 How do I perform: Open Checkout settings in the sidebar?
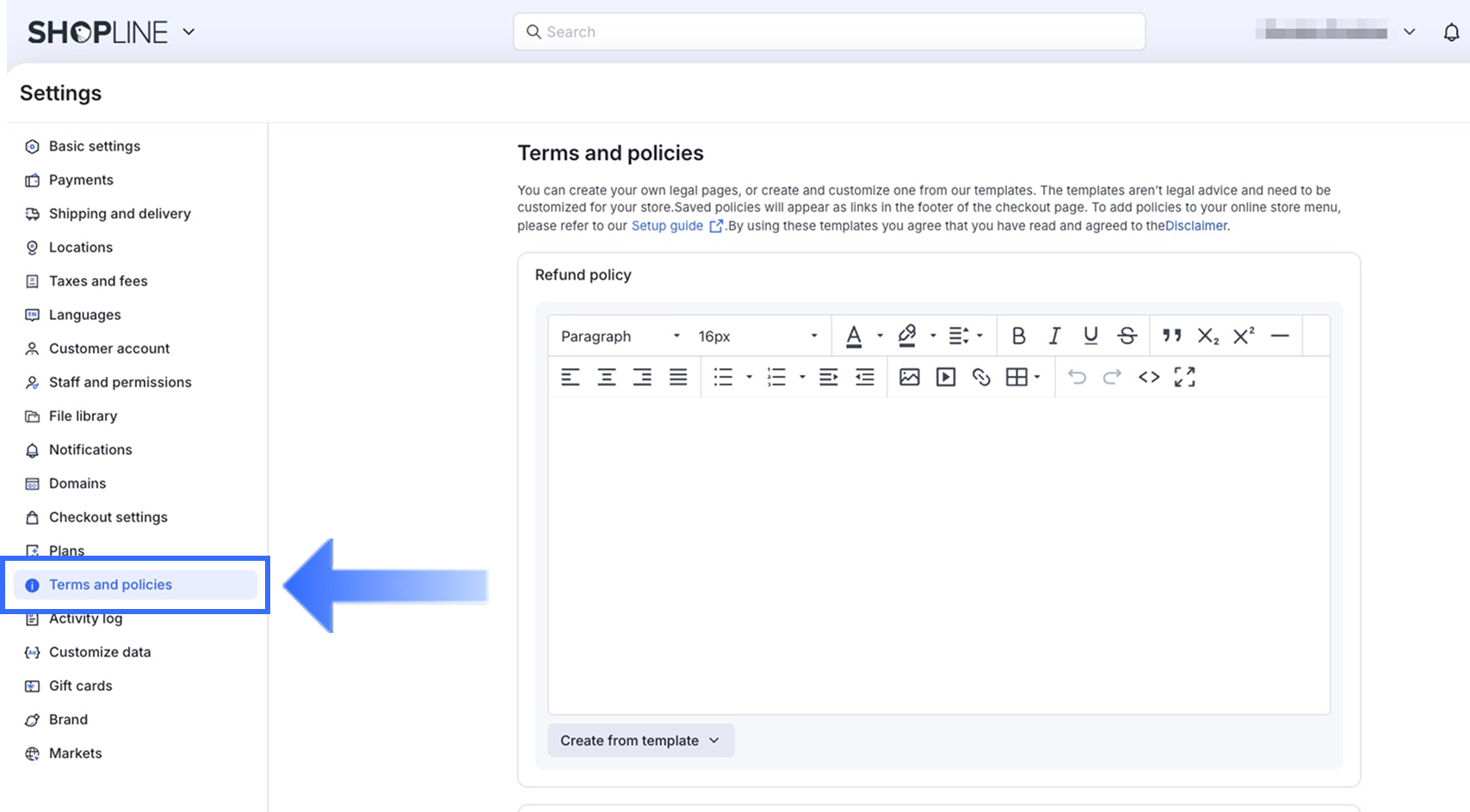point(108,517)
